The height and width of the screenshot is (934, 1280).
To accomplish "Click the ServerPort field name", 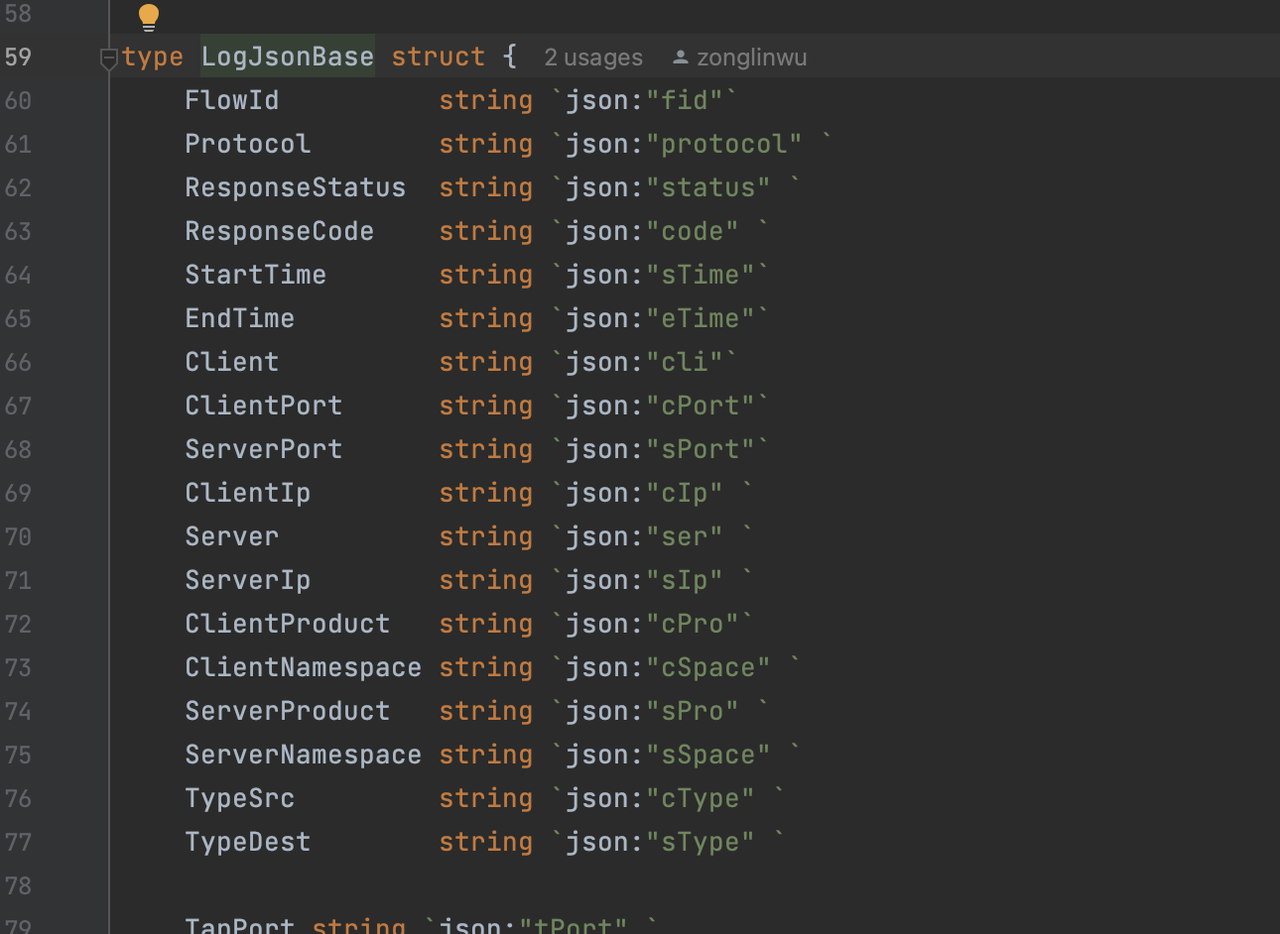I will [263, 449].
